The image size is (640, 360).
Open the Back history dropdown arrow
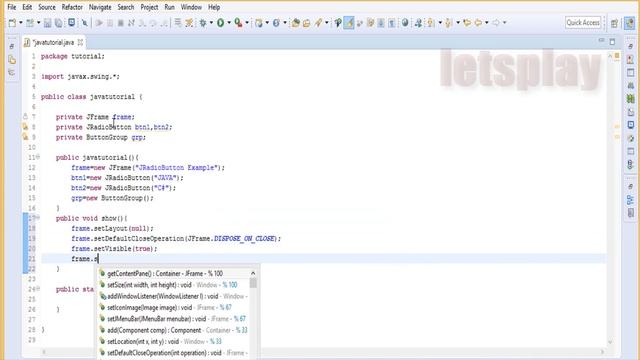pos(487,23)
